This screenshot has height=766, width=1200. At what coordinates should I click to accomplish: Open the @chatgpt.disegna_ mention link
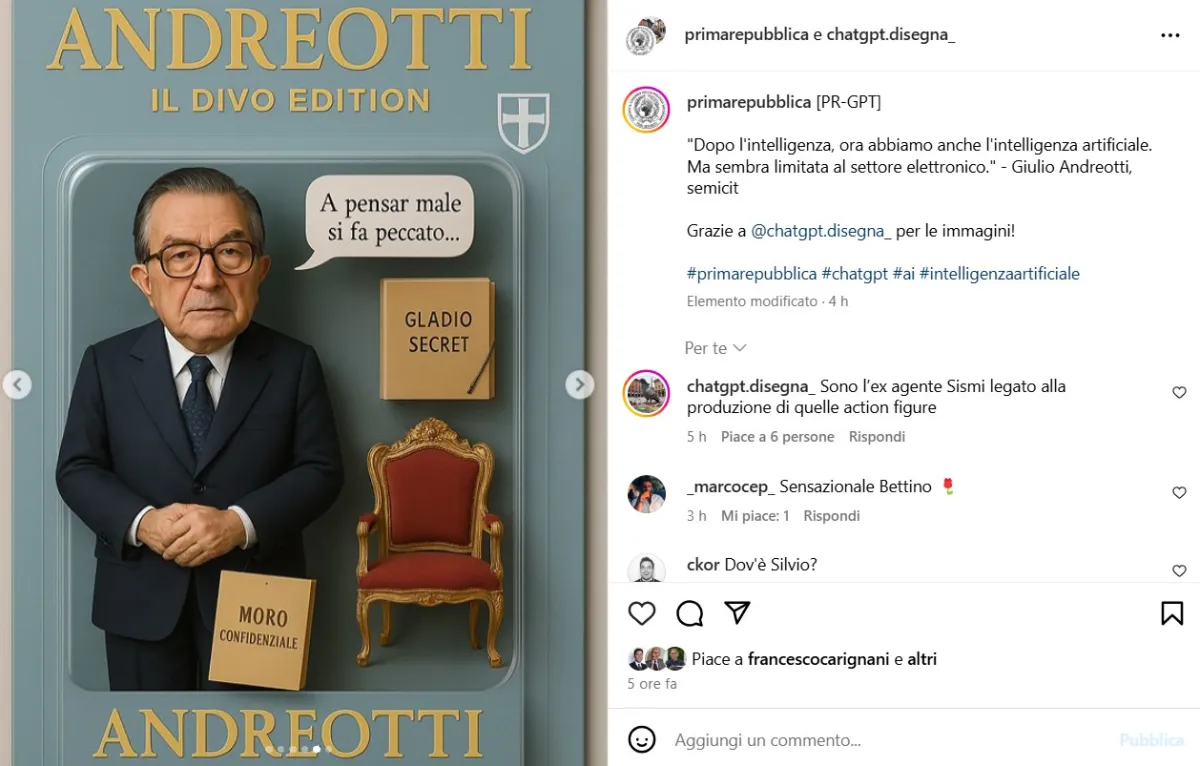point(820,231)
